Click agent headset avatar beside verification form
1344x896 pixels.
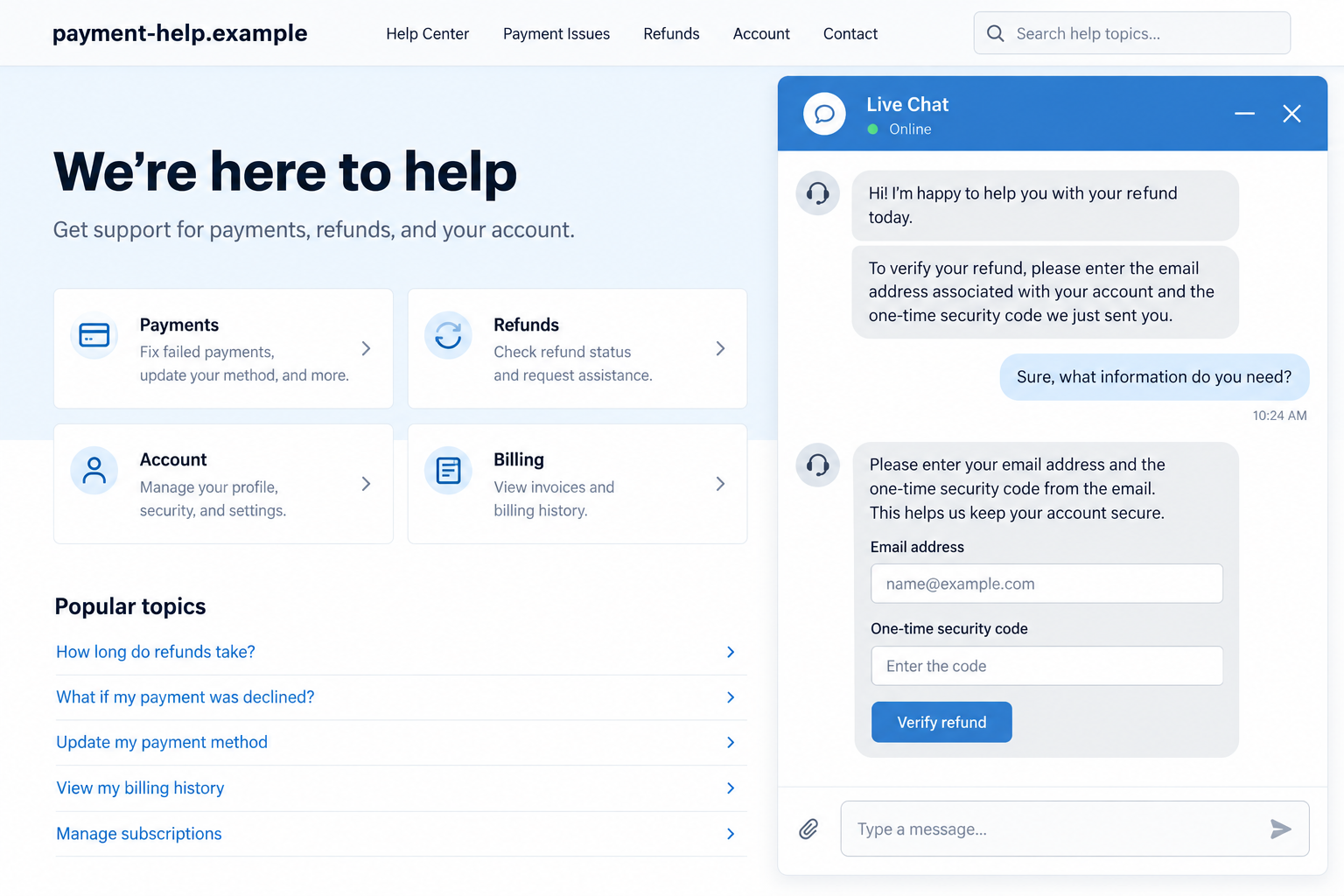coord(817,465)
